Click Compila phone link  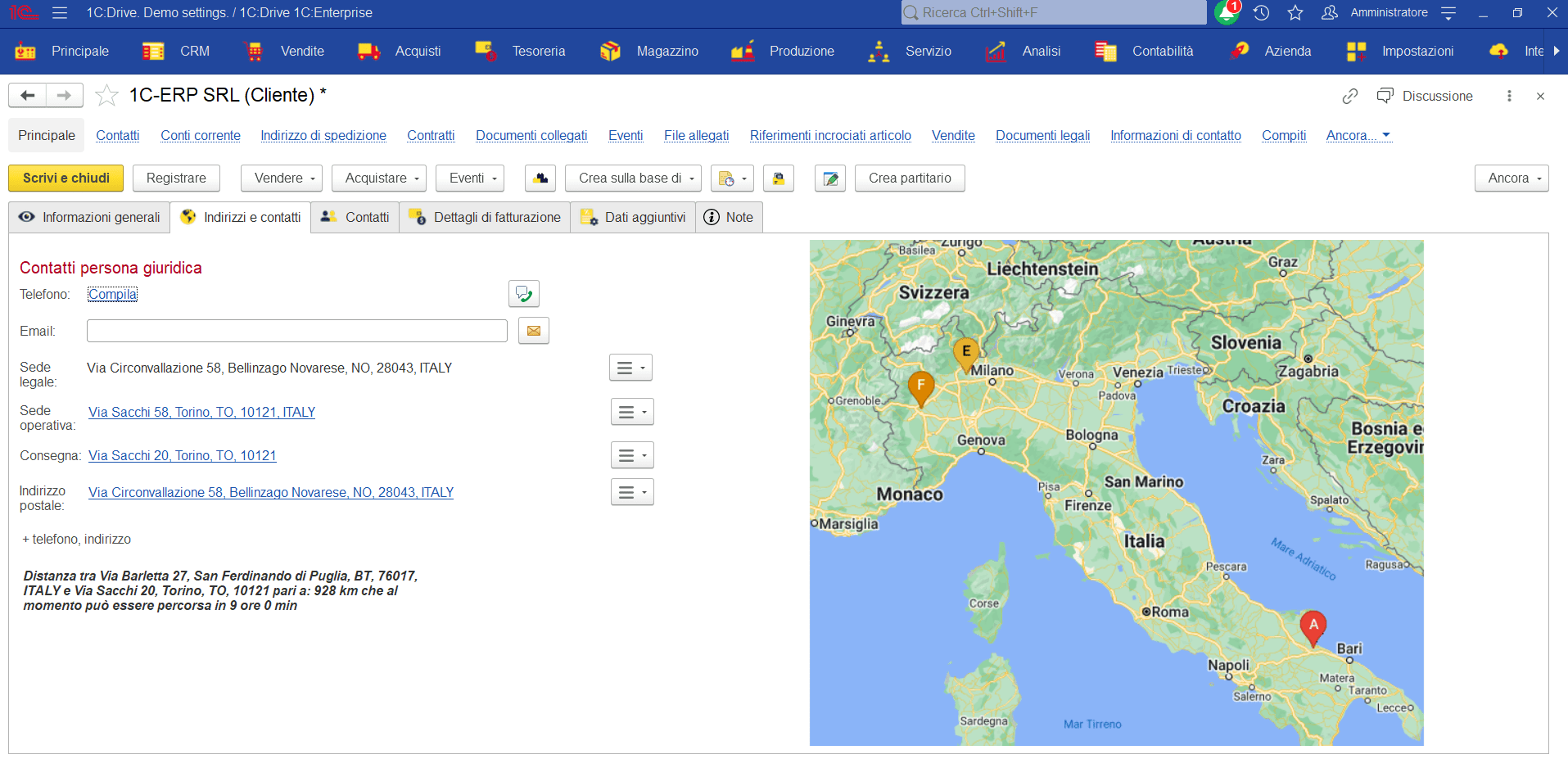(x=113, y=294)
